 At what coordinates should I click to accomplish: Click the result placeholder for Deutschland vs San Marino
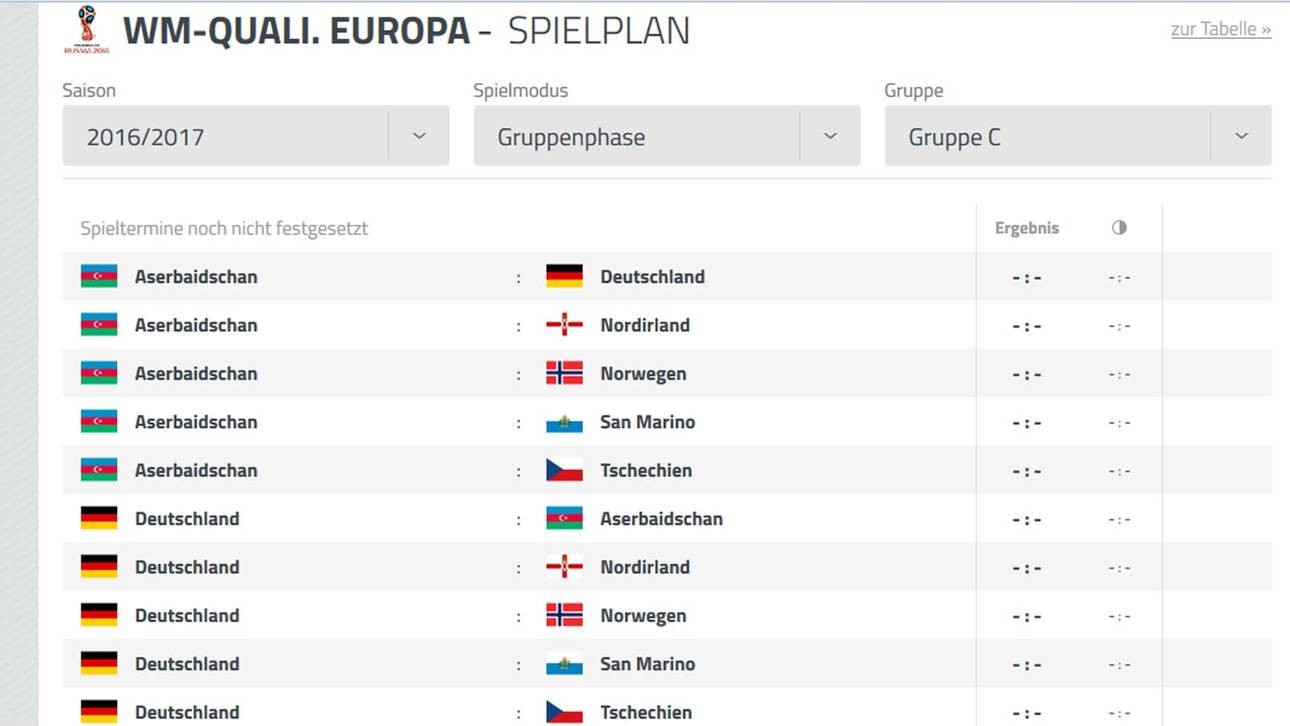point(1026,663)
